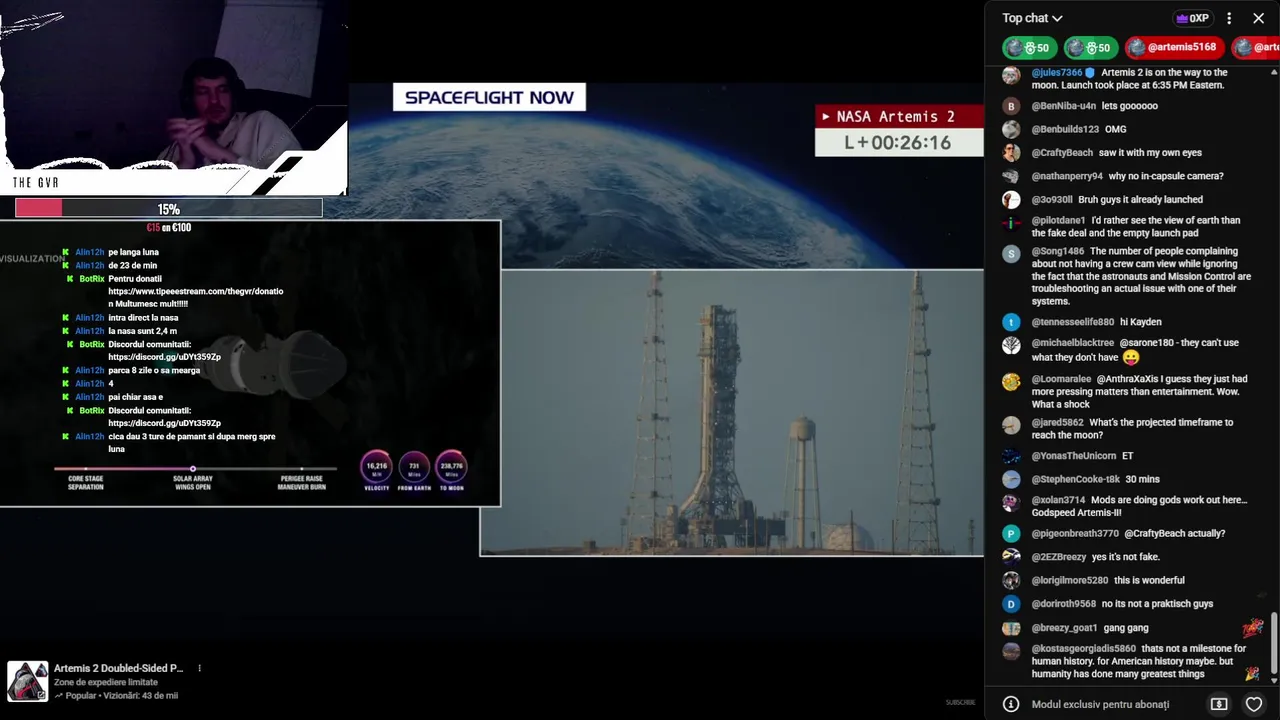Open the Artemis 2 Doubled-Sided P... product title
1280x720 pixels.
(118, 668)
